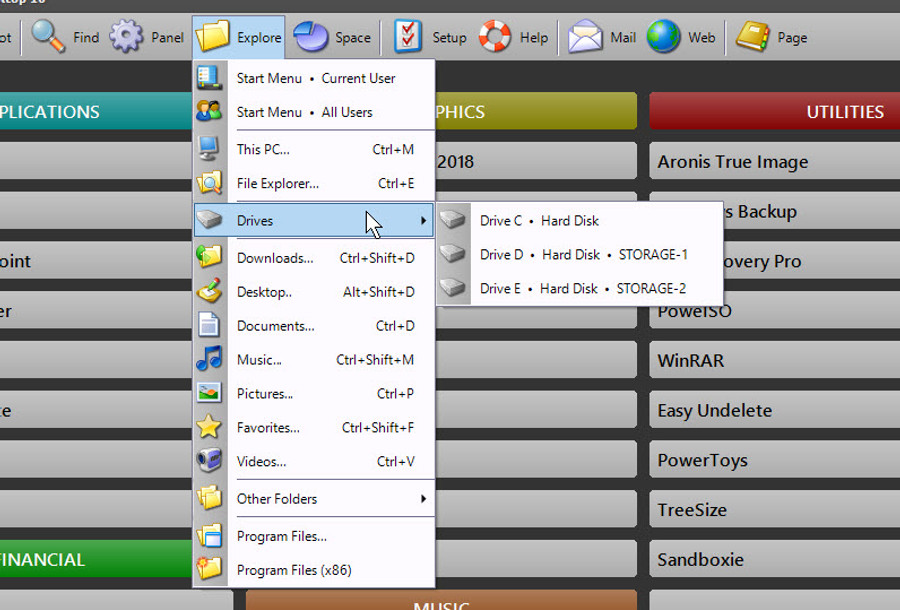Open the Help lifebuoy icon
The height and width of the screenshot is (610, 900).
(x=495, y=37)
